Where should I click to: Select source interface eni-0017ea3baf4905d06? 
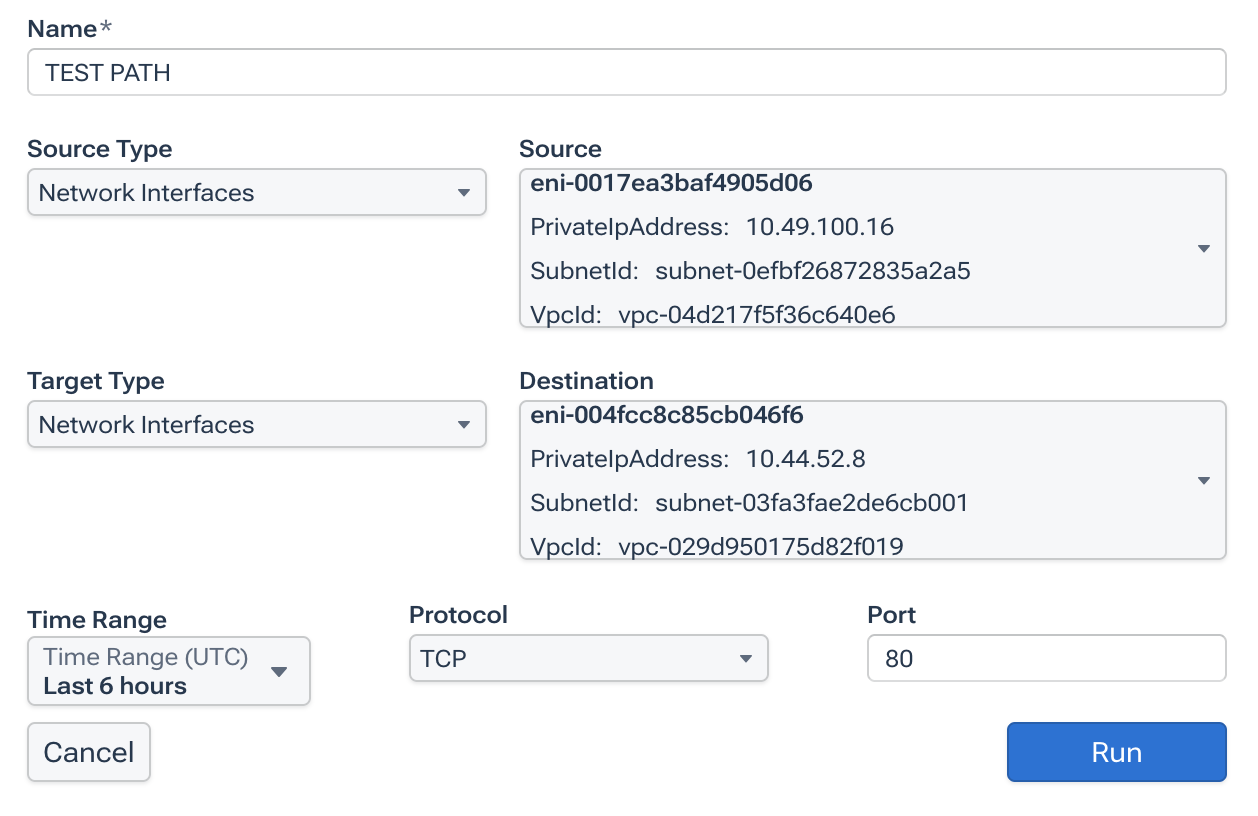(671, 183)
